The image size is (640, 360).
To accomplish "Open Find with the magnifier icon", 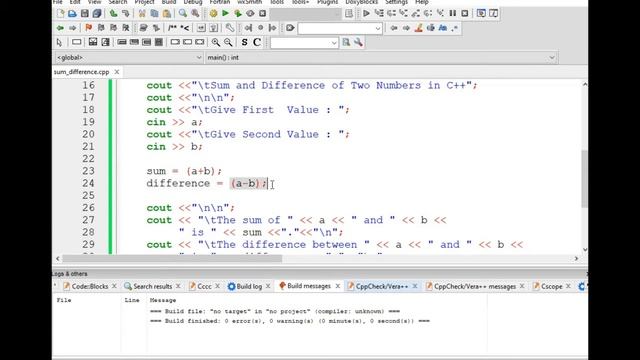I will pyautogui.click(x=183, y=13).
